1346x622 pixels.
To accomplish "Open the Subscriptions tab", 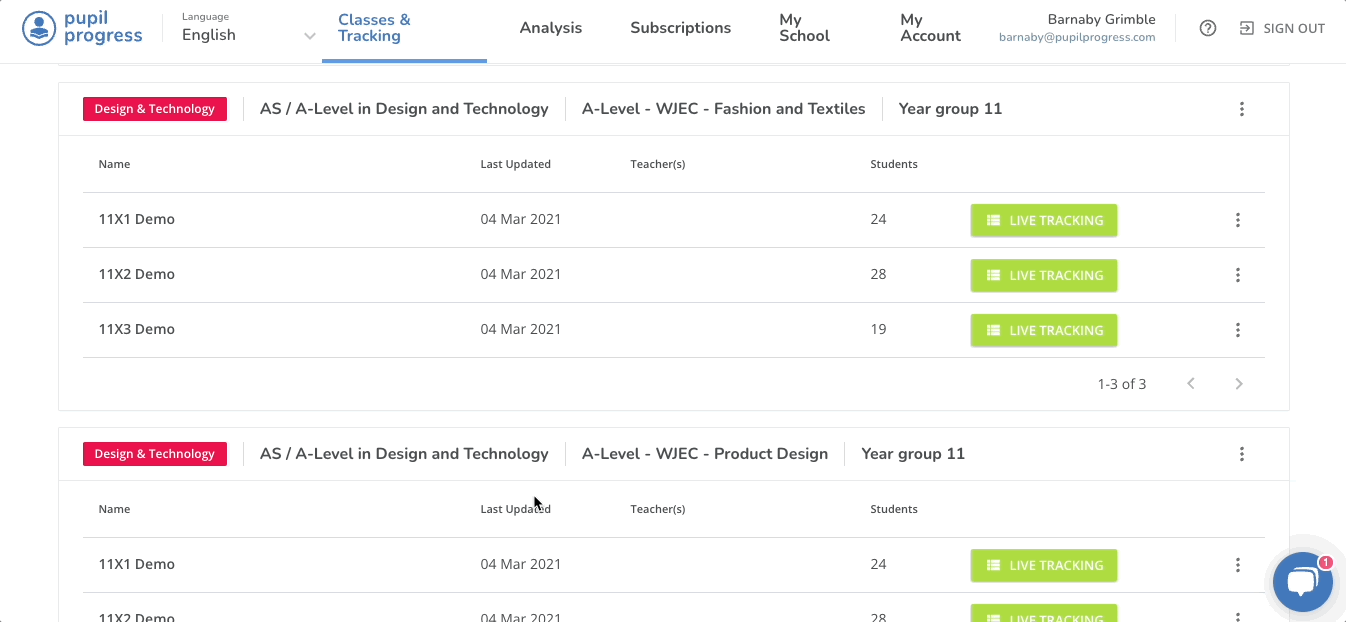I will pos(680,28).
